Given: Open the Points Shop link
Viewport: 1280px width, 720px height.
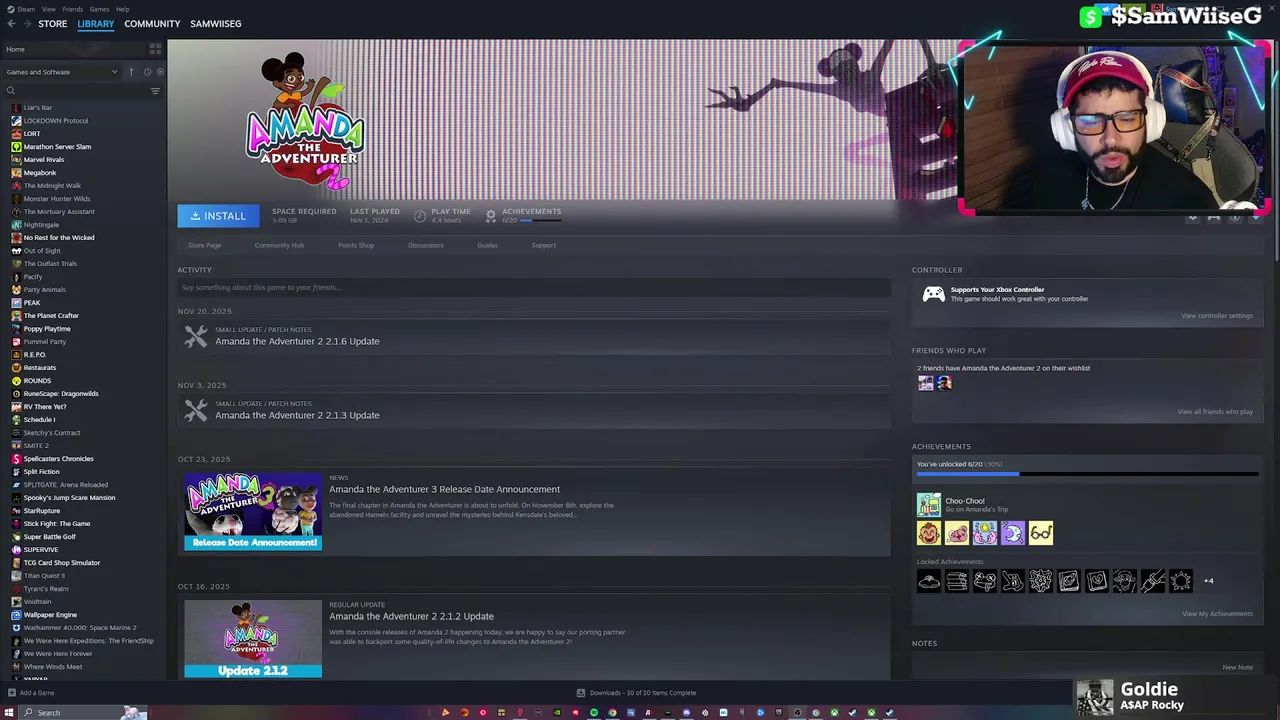Looking at the screenshot, I should [x=356, y=245].
